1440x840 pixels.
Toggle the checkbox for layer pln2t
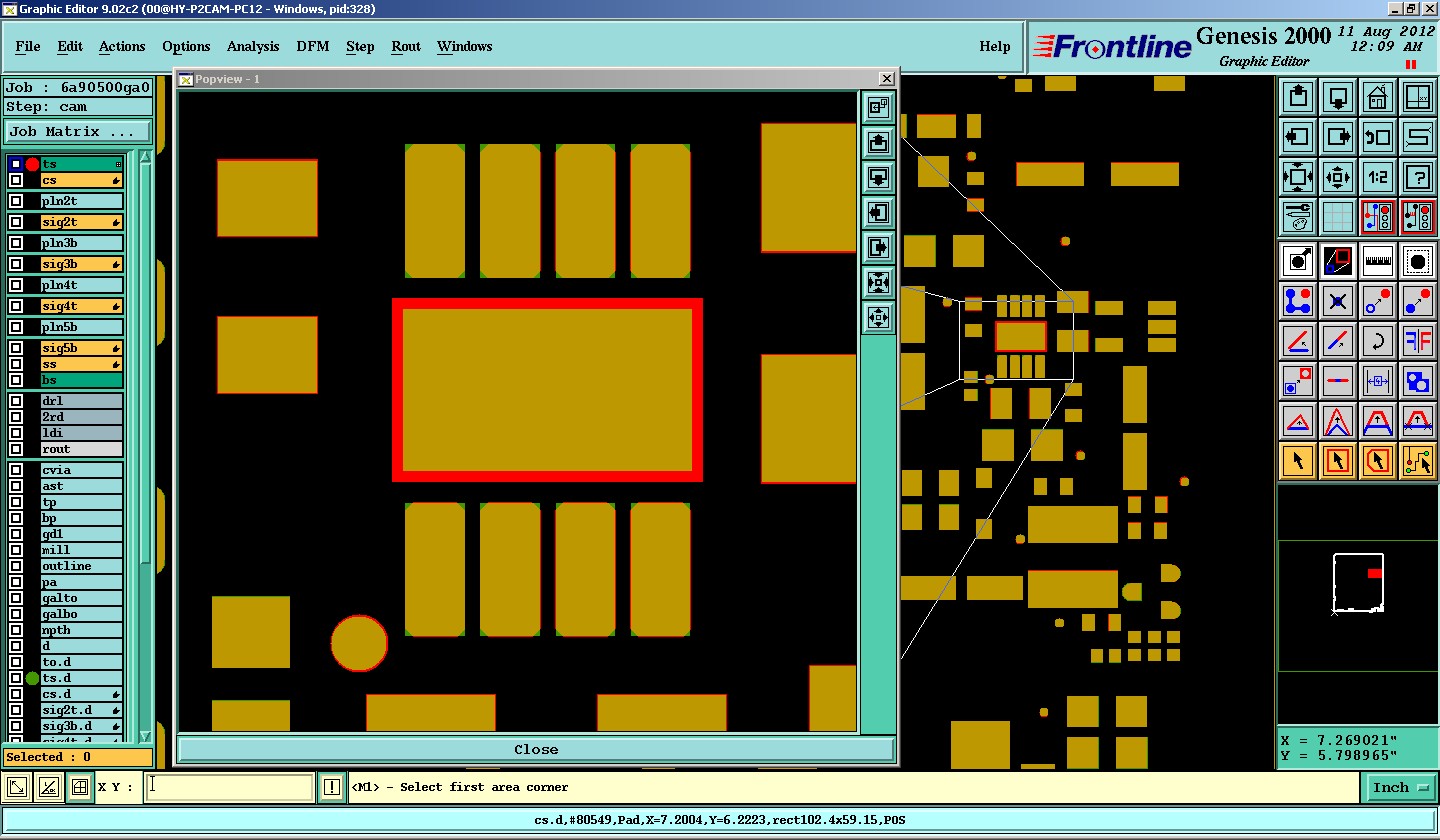tap(16, 201)
